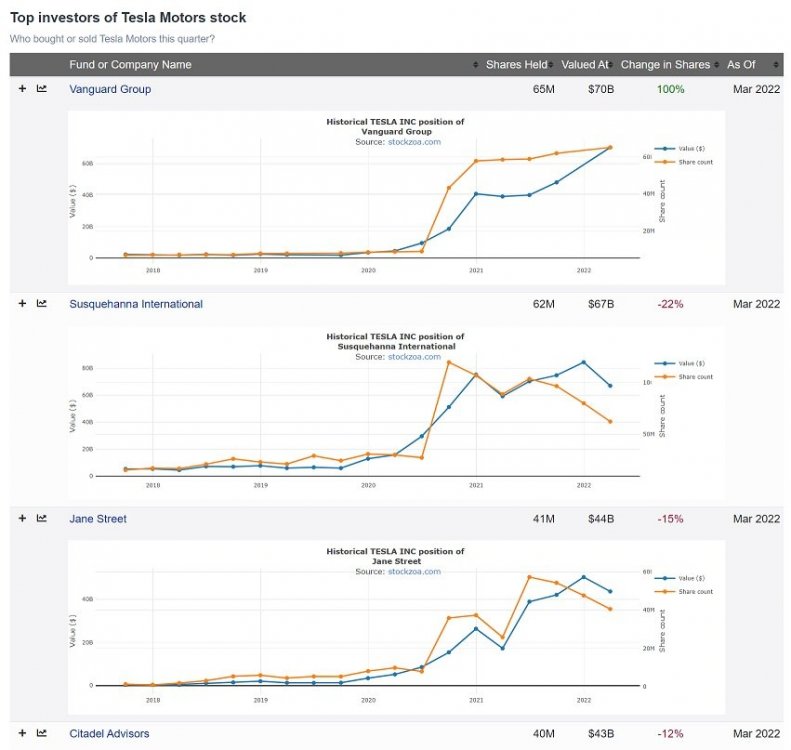This screenshot has width=791, height=750.
Task: Open the Citadel Advisors link
Action: click(x=109, y=733)
